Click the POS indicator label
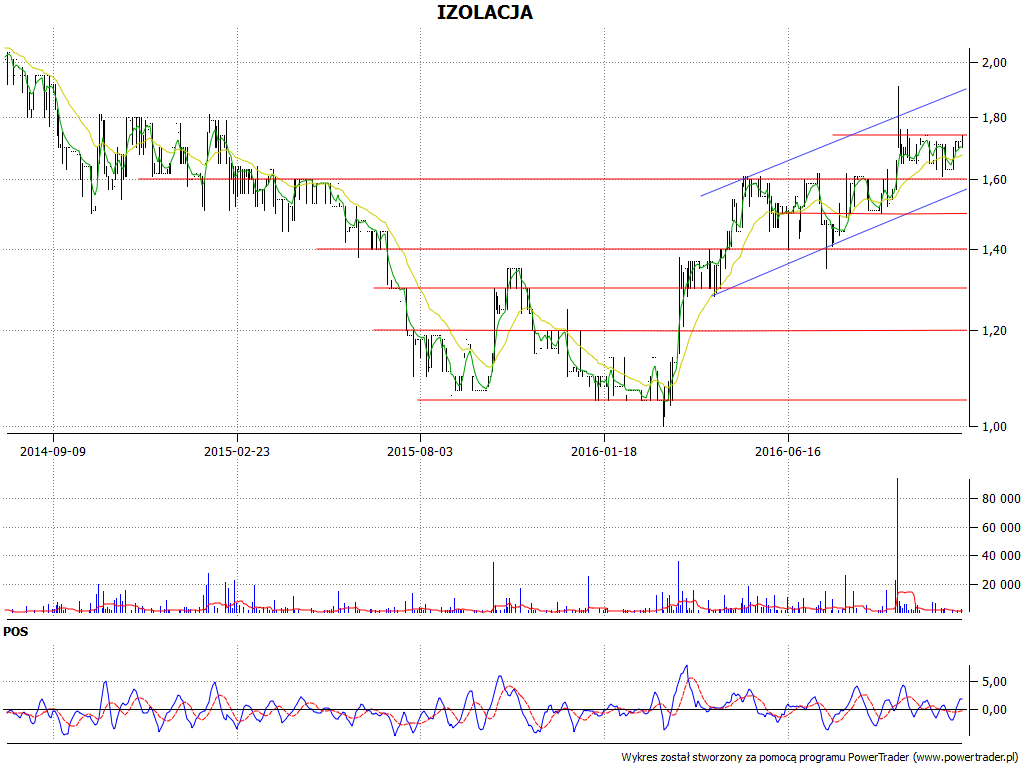The image size is (1024, 768). click(16, 632)
